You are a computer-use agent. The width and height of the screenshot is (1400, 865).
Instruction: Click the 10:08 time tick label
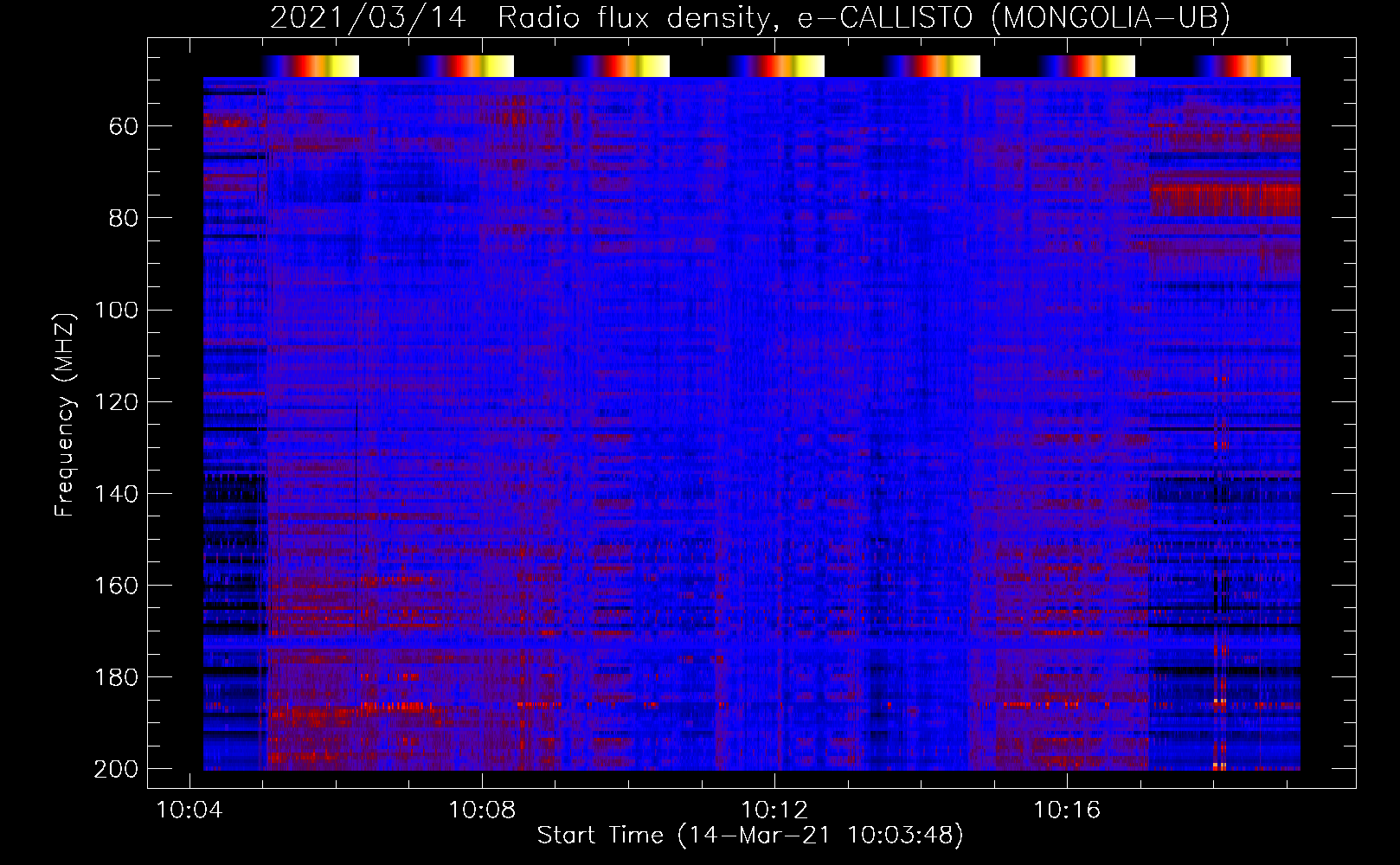click(x=482, y=811)
